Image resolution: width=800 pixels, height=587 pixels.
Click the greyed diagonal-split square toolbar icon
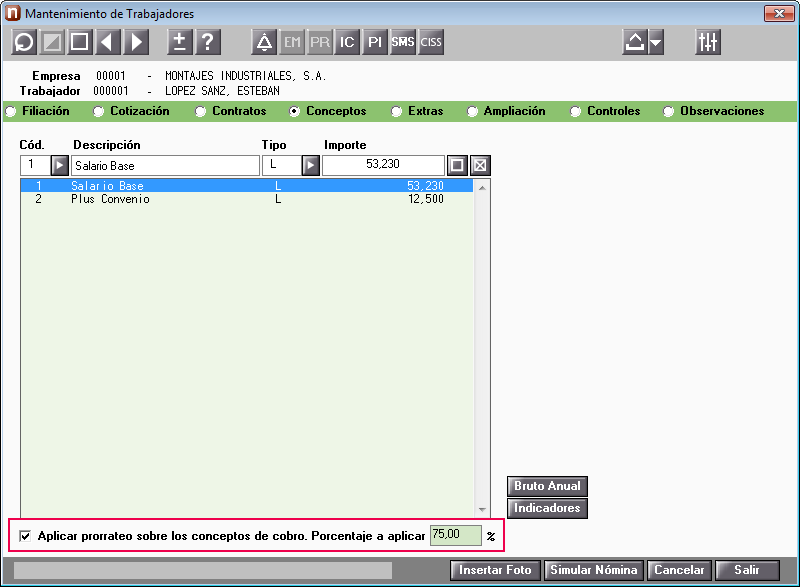click(52, 42)
